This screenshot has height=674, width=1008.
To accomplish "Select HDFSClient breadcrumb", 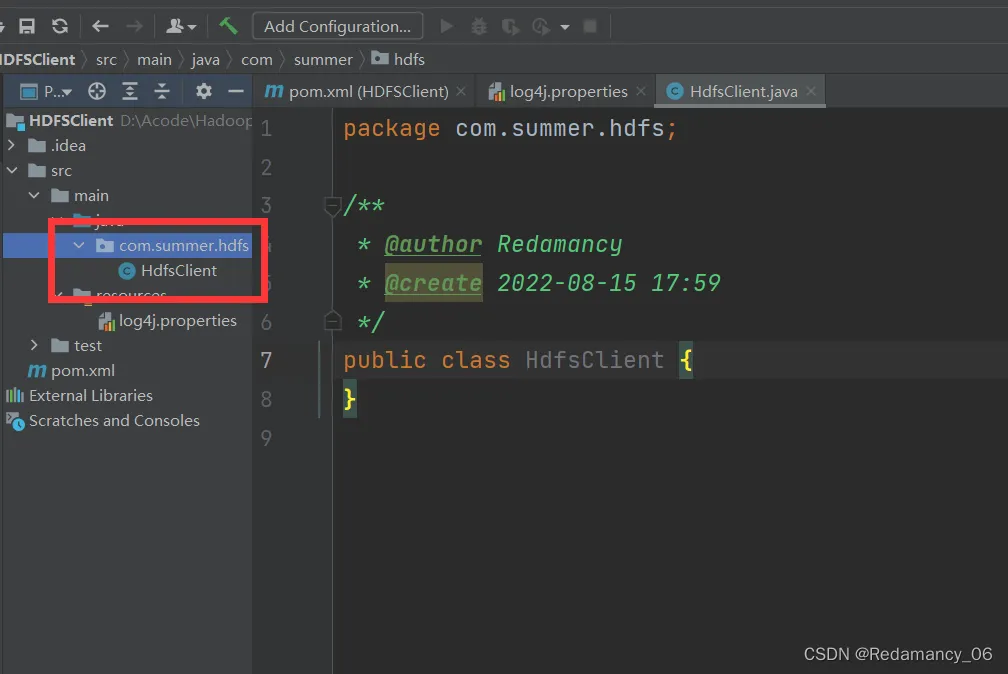I will tap(37, 60).
